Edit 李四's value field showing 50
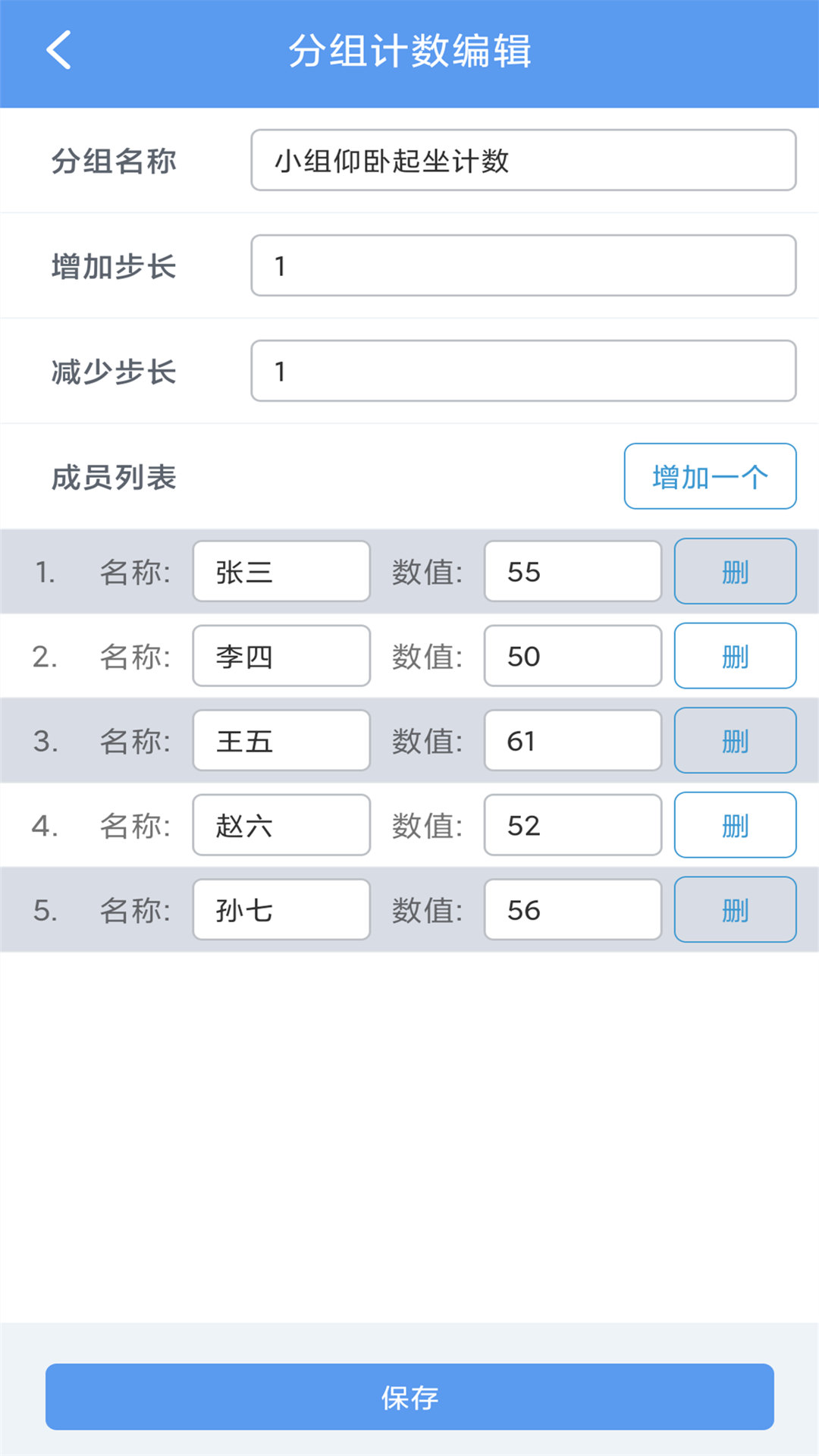This screenshot has height=1456, width=819. tap(572, 656)
